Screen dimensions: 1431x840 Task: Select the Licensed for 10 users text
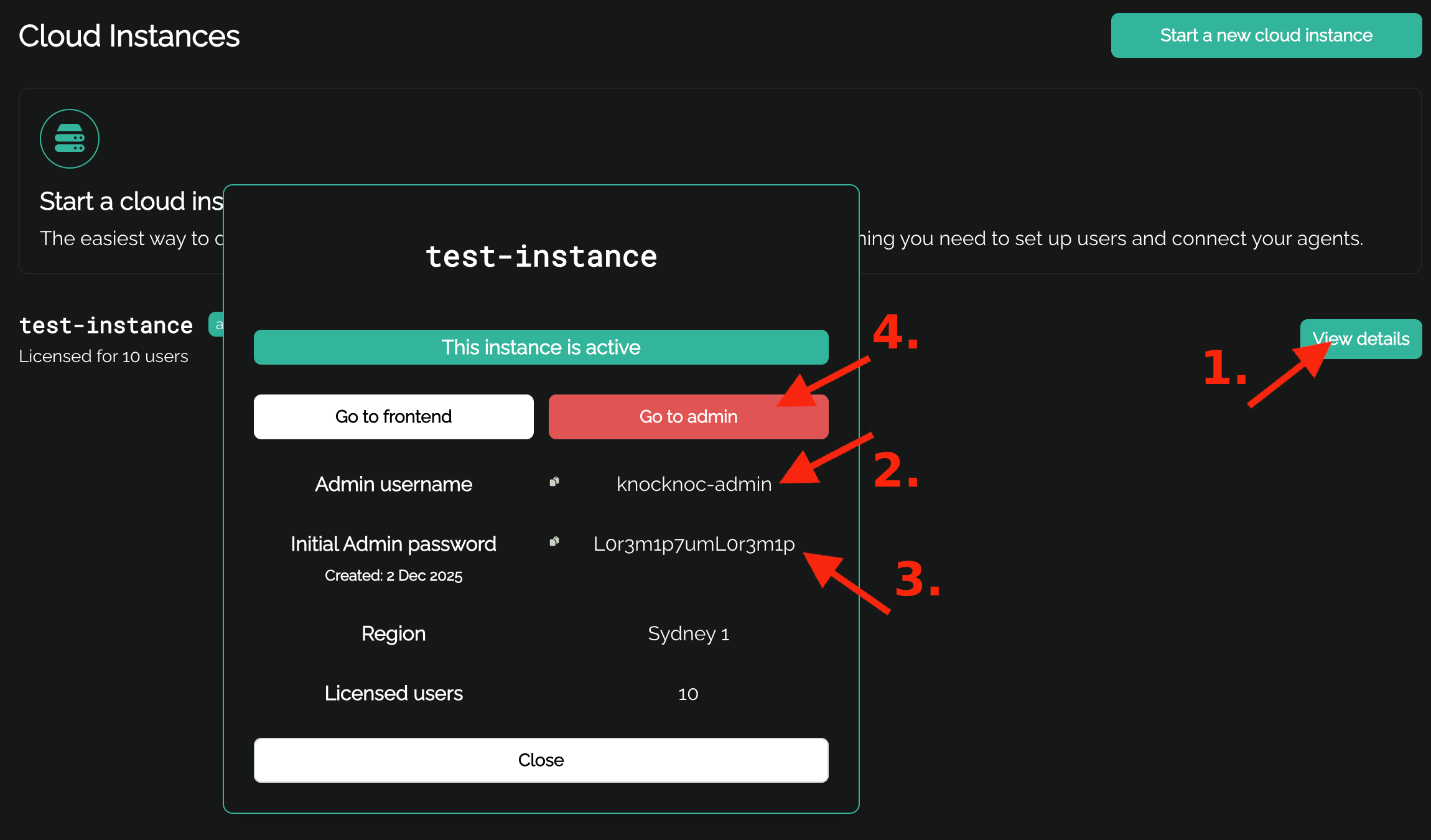click(103, 356)
